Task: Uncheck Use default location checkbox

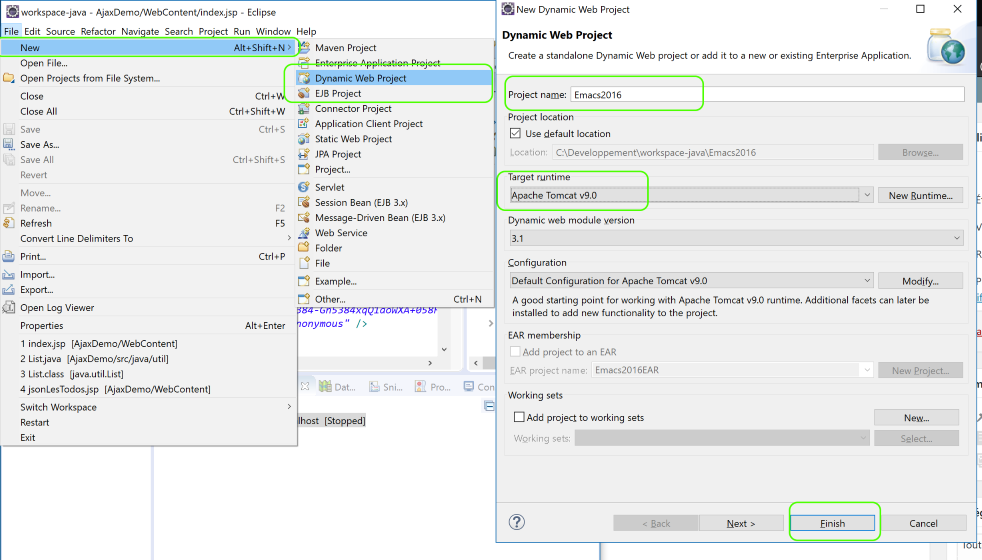Action: [x=515, y=133]
